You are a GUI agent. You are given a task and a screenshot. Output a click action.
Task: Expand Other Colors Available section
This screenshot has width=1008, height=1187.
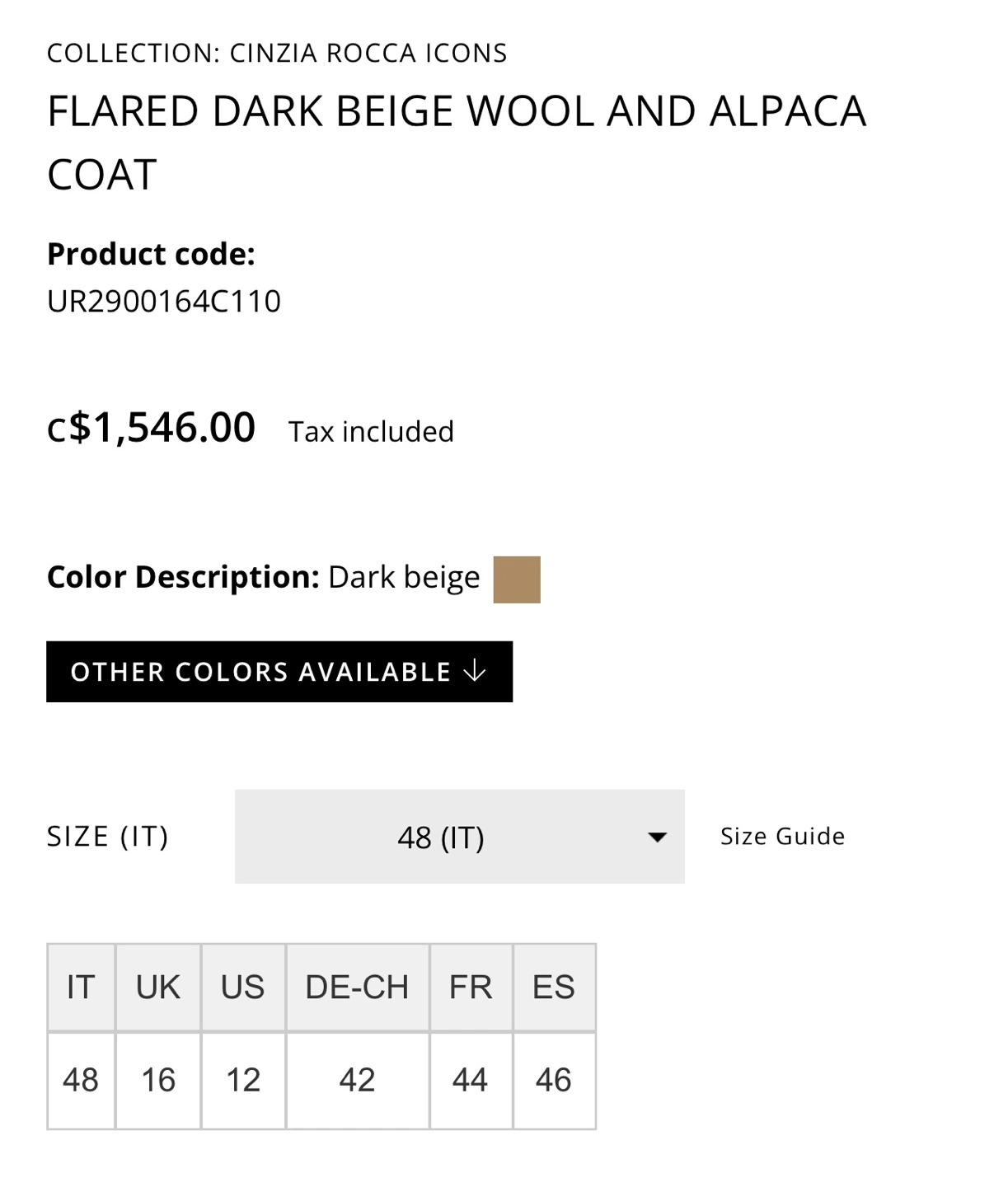point(279,672)
